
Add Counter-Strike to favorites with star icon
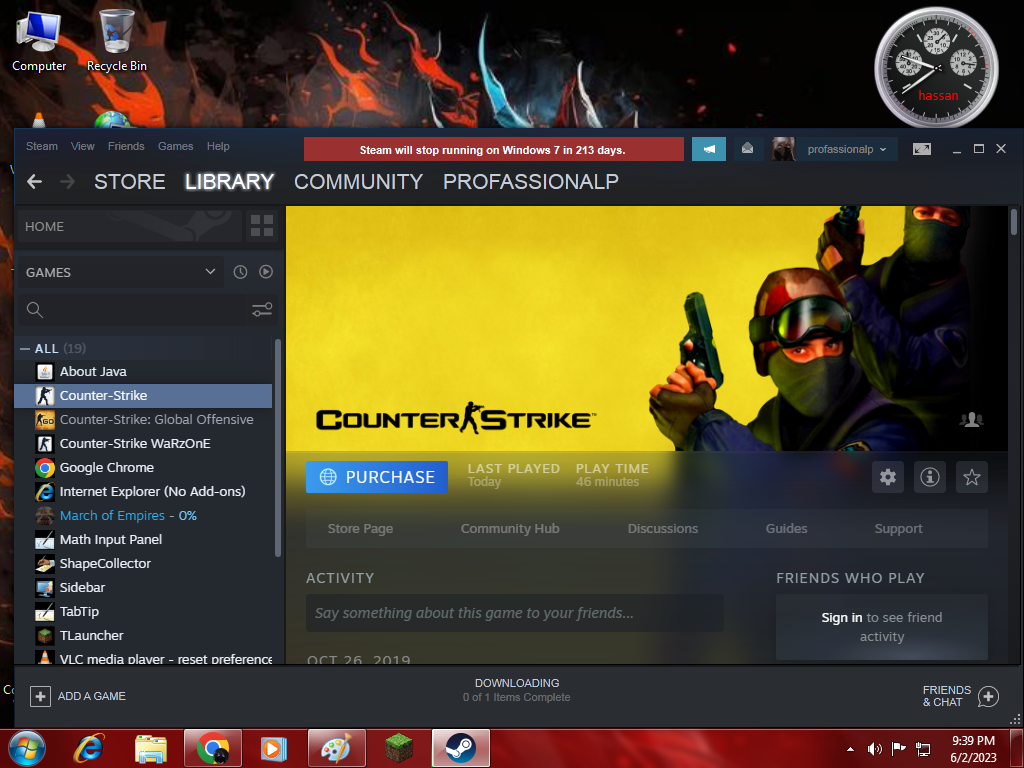coord(971,477)
